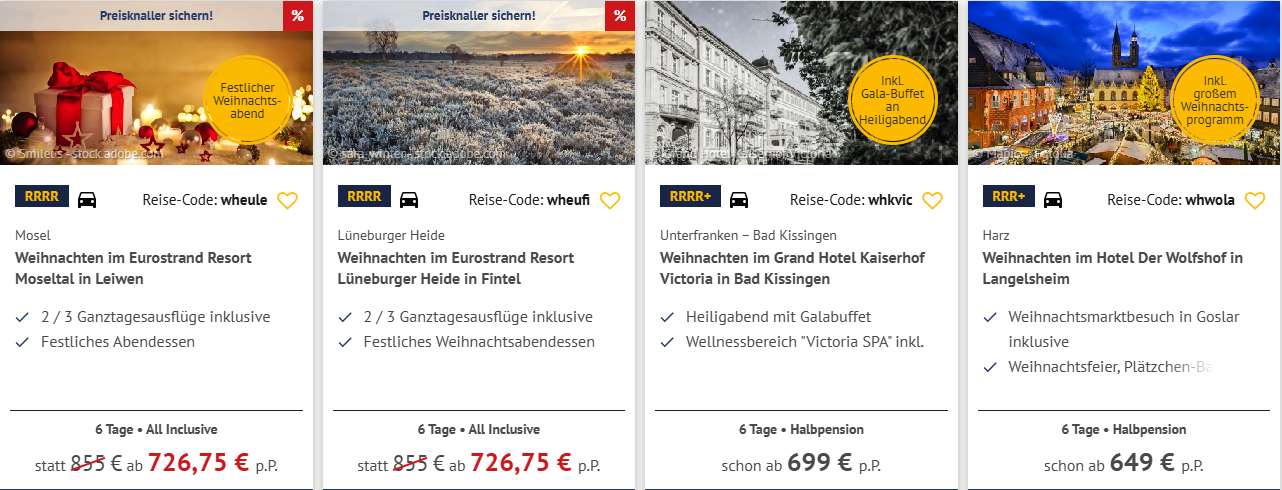The width and height of the screenshot is (1282, 490).
Task: Click the Goslar Christmas market photo
Action: click(x=1070, y=100)
